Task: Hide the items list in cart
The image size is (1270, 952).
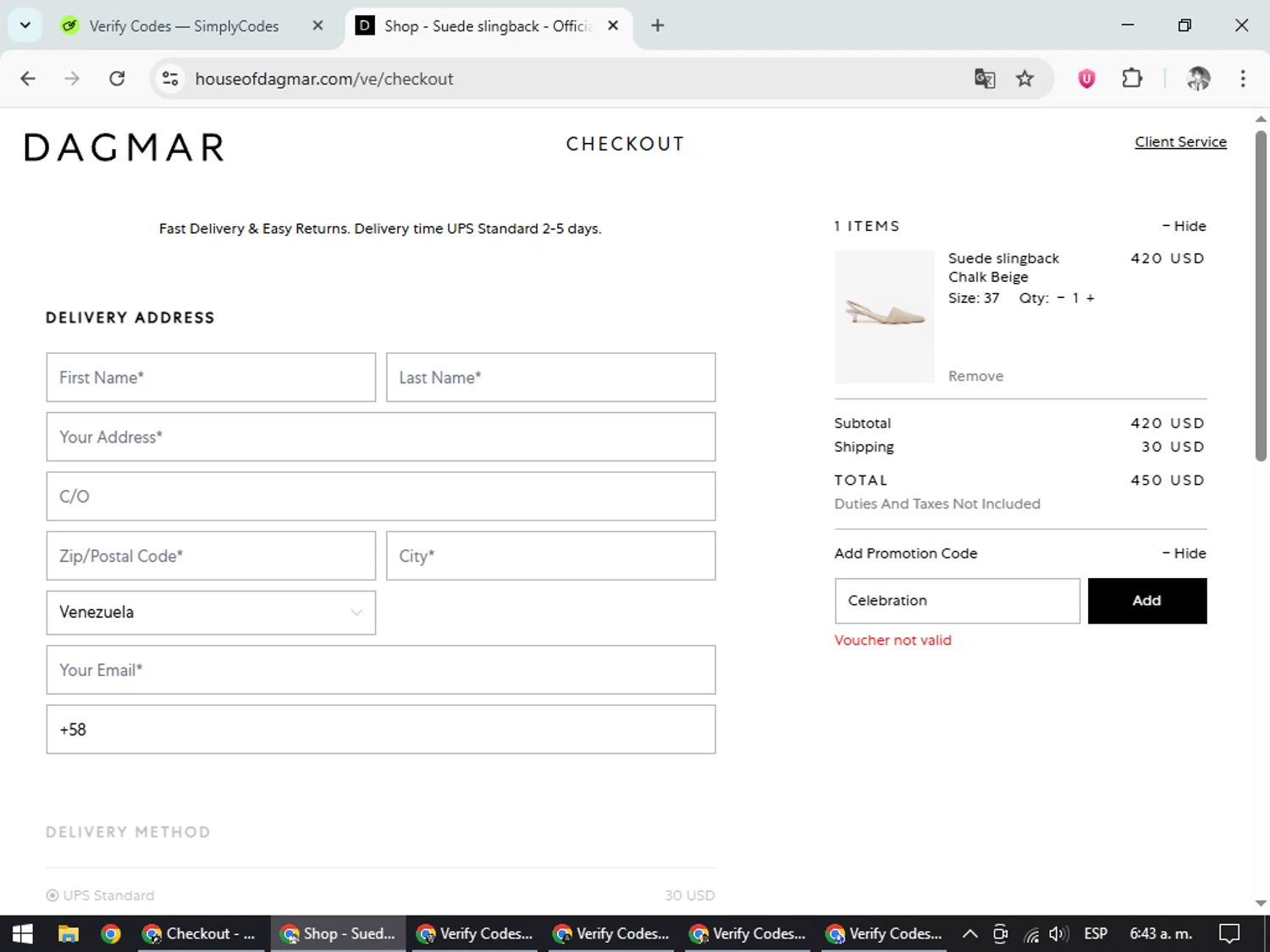Action: [x=1184, y=226]
